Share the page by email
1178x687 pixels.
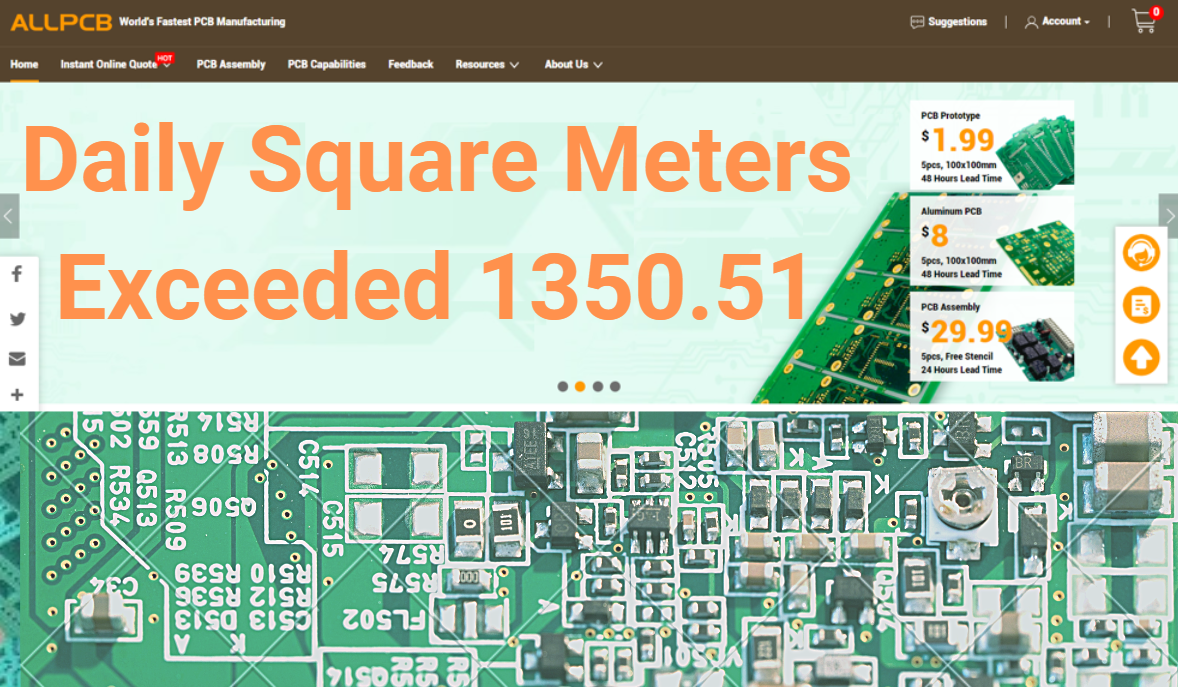point(17,359)
